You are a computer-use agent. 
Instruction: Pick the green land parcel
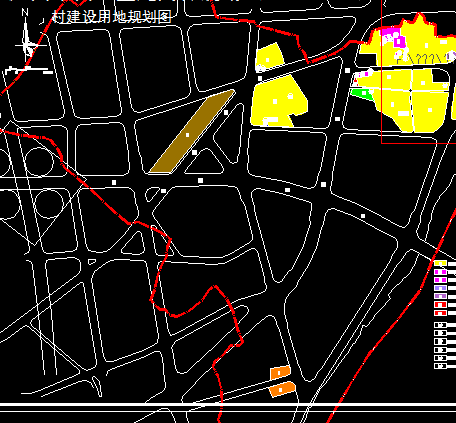pyautogui.click(x=362, y=93)
